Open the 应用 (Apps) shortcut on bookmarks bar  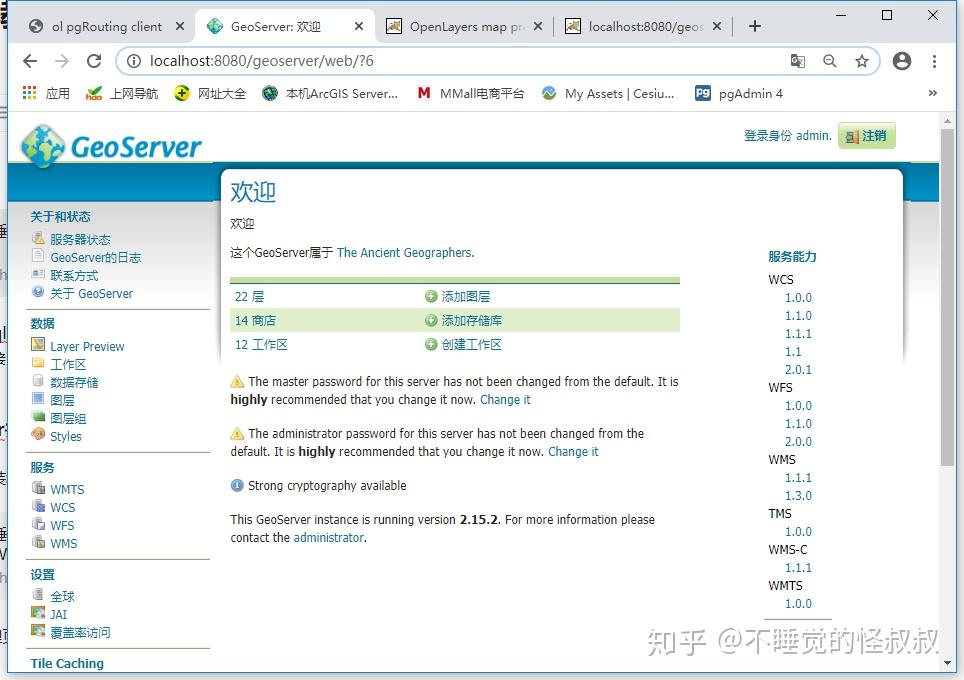tap(45, 94)
